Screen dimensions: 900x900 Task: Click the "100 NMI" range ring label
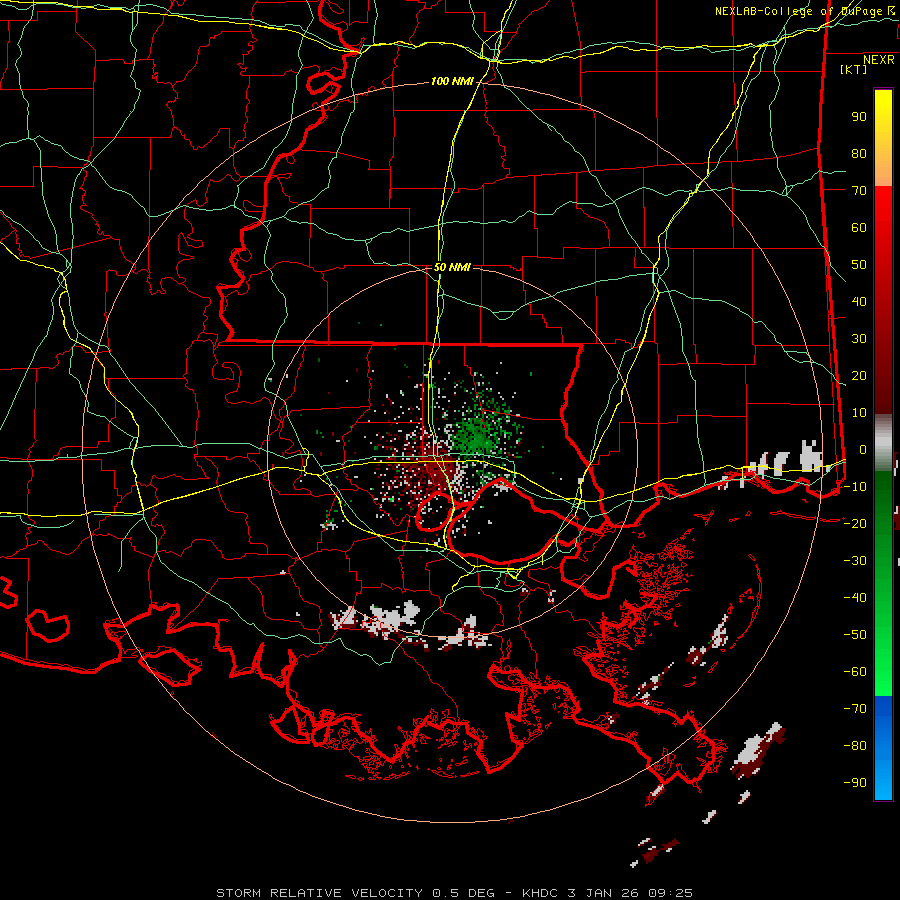point(452,82)
